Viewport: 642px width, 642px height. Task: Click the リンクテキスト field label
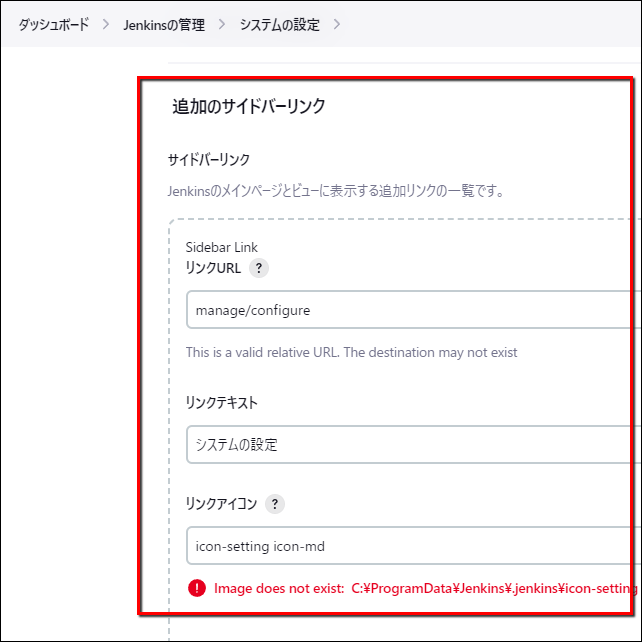click(x=222, y=402)
